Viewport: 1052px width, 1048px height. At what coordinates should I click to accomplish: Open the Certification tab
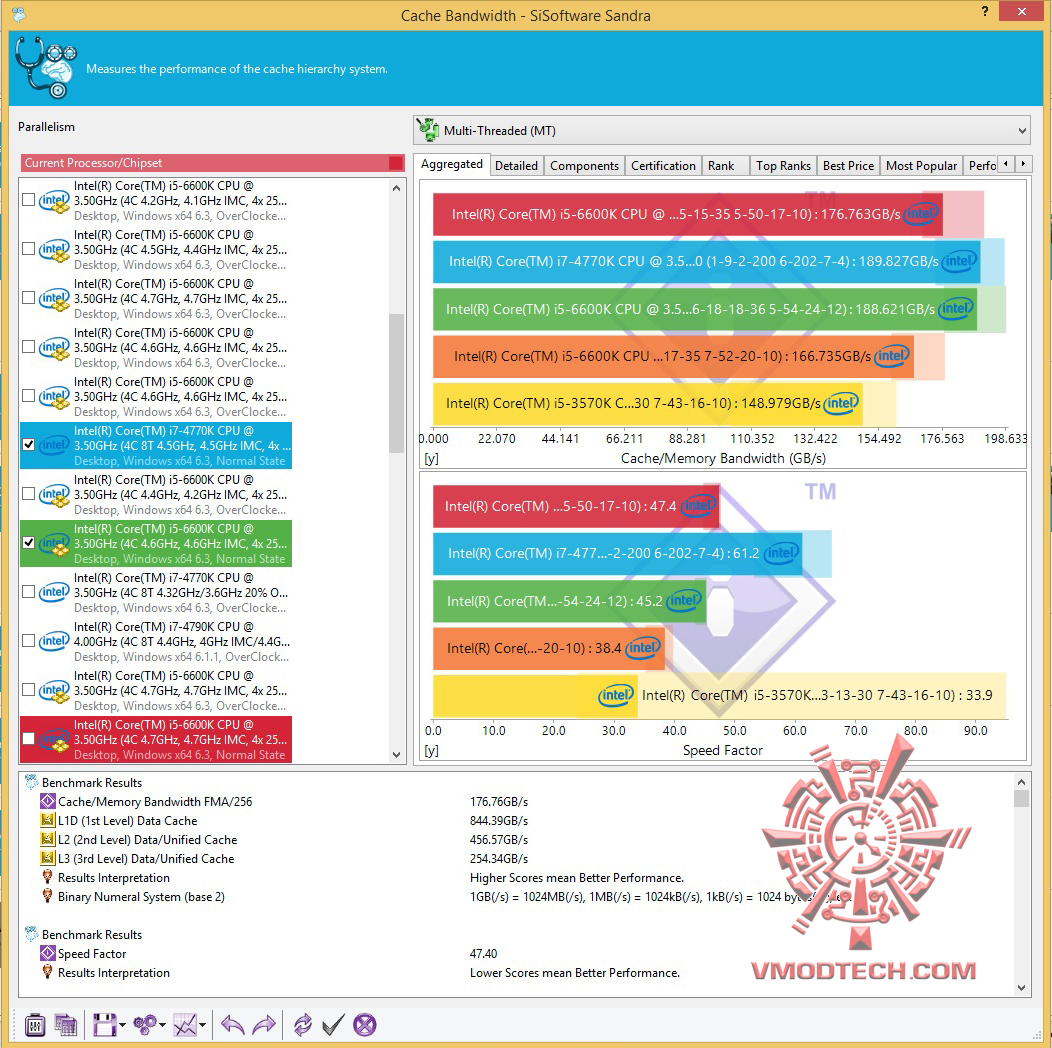coord(663,166)
